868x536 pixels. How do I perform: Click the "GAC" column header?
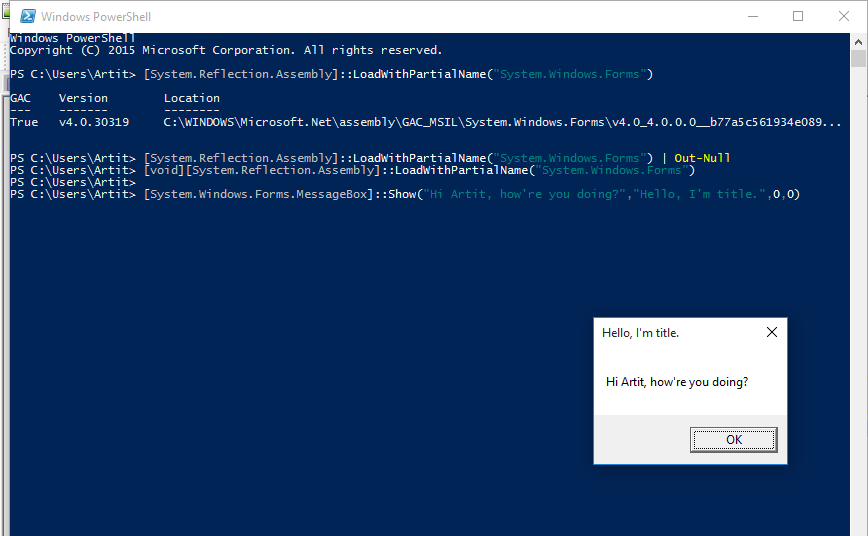20,98
